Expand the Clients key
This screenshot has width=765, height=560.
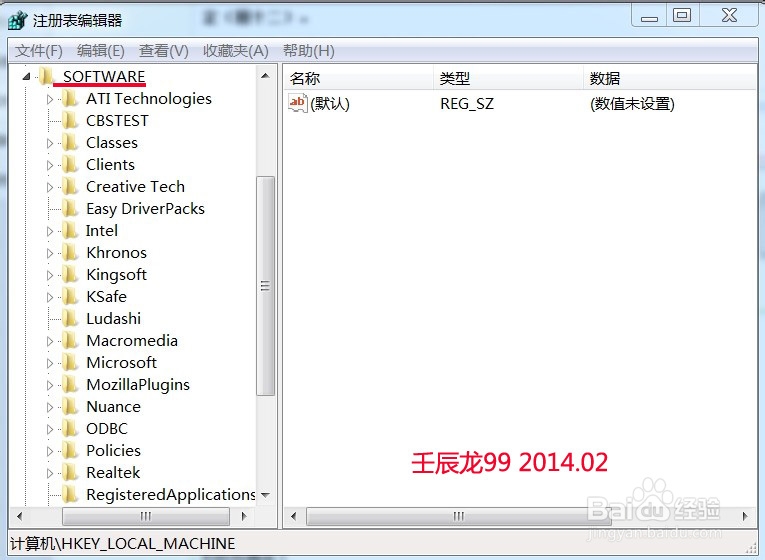(50, 165)
